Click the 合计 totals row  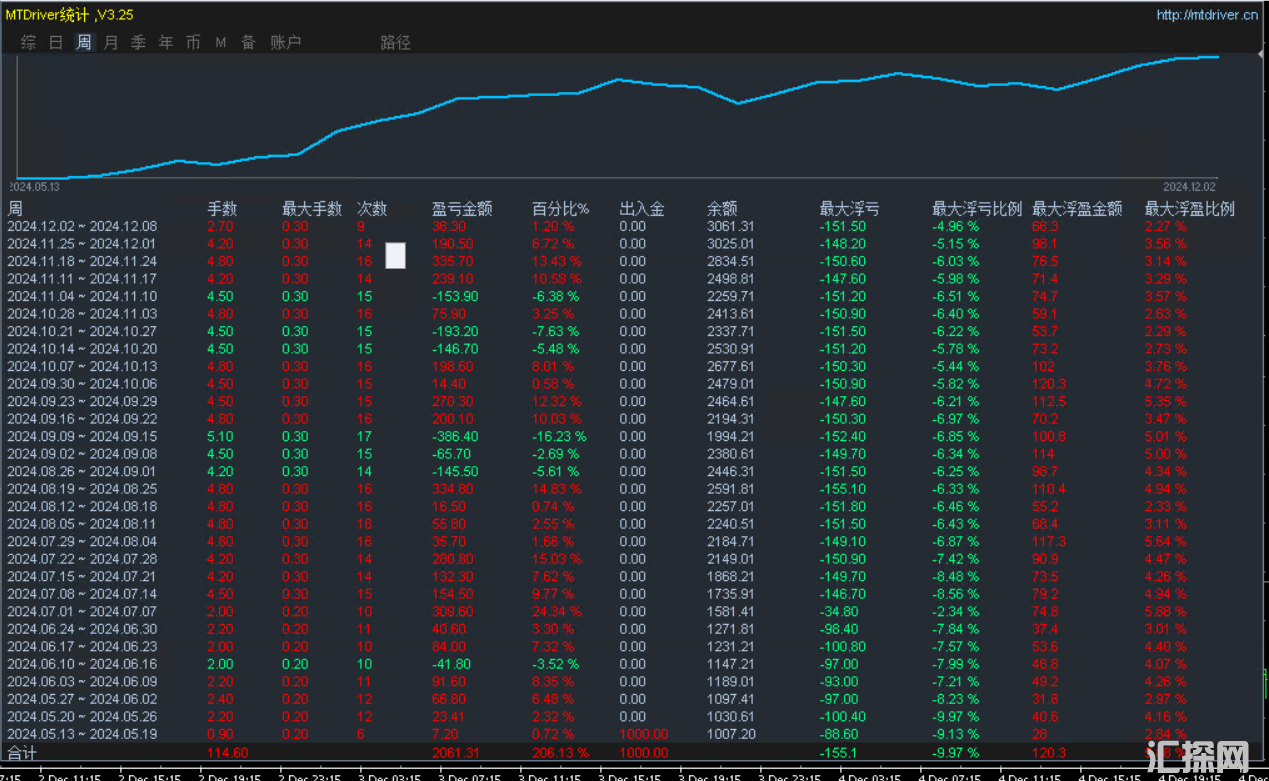point(634,752)
